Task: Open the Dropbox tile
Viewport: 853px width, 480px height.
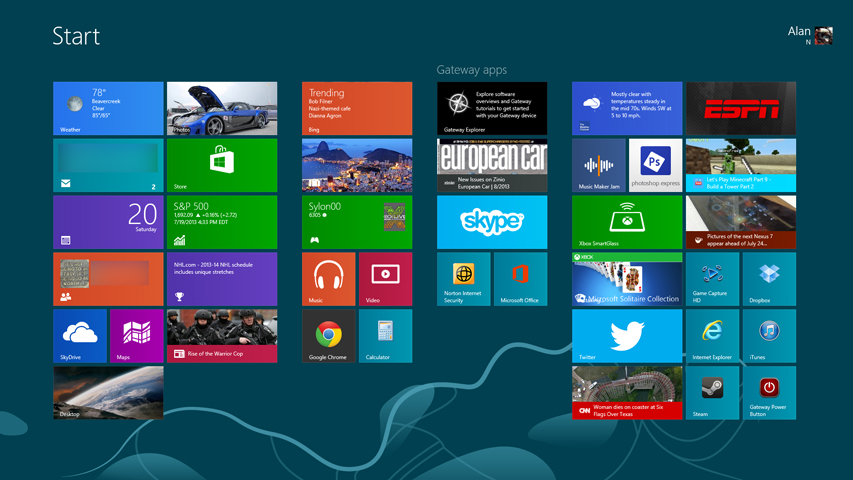Action: [769, 279]
